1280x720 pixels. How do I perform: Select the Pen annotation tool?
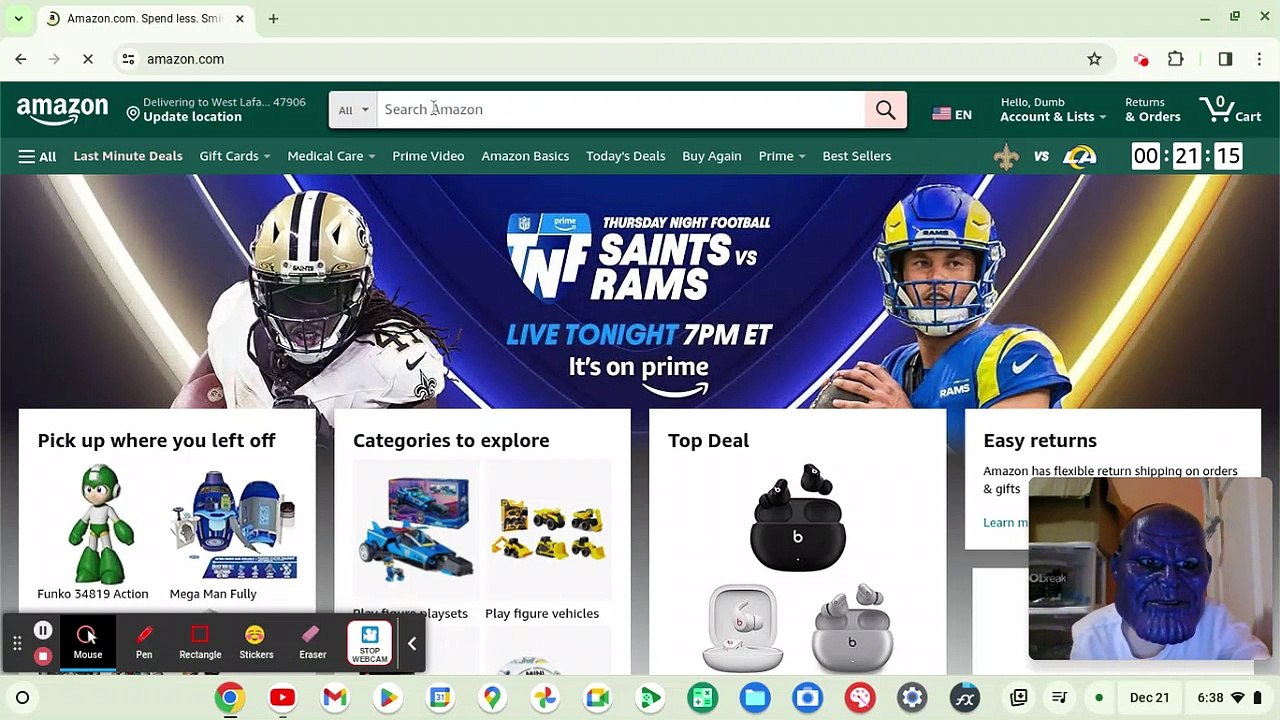point(144,642)
